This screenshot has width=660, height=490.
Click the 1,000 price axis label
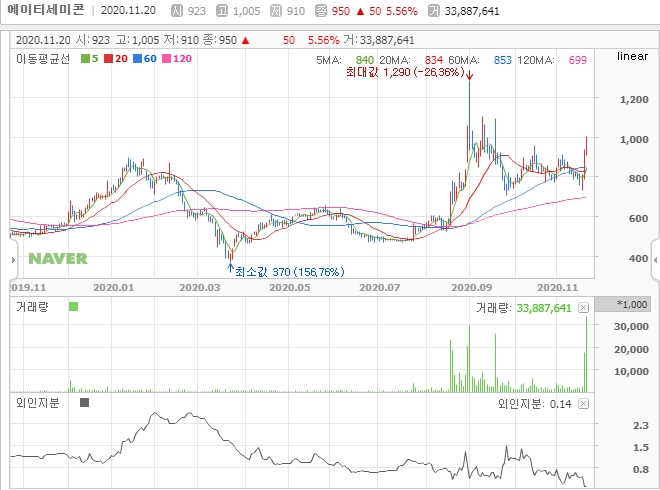coord(634,139)
